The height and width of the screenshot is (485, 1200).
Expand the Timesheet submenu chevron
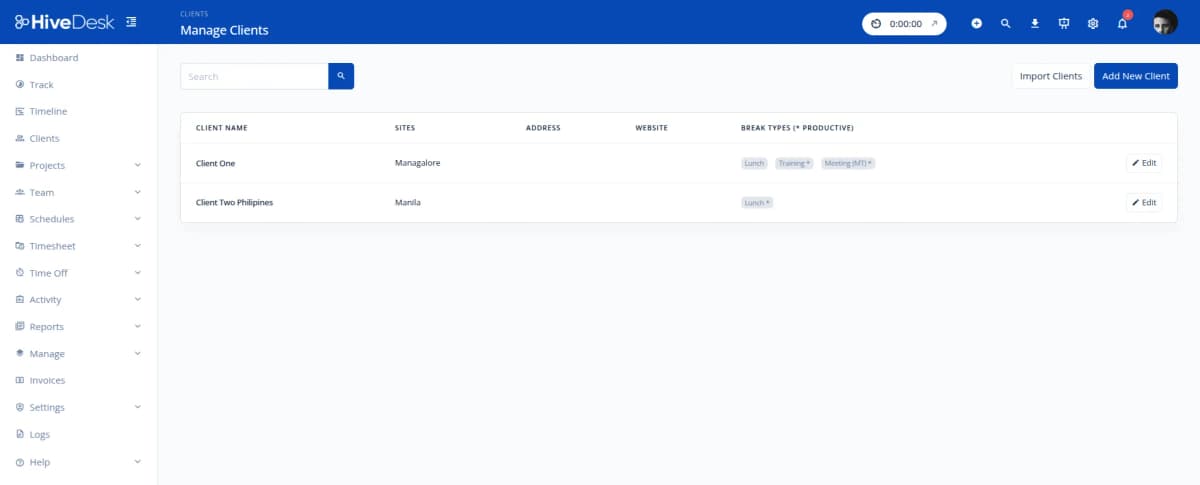[x=138, y=246]
